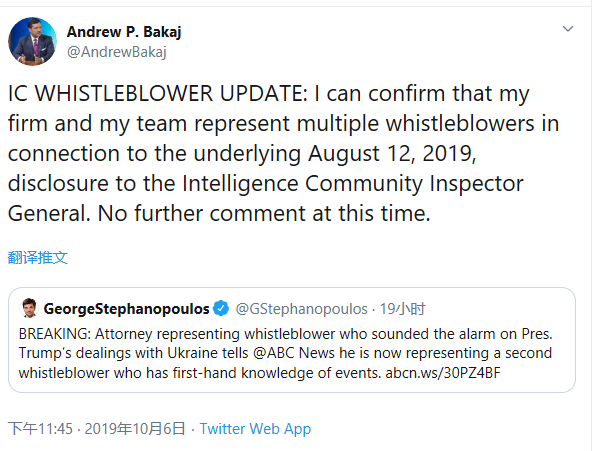Click the 下午11:45 time

[x=40, y=428]
